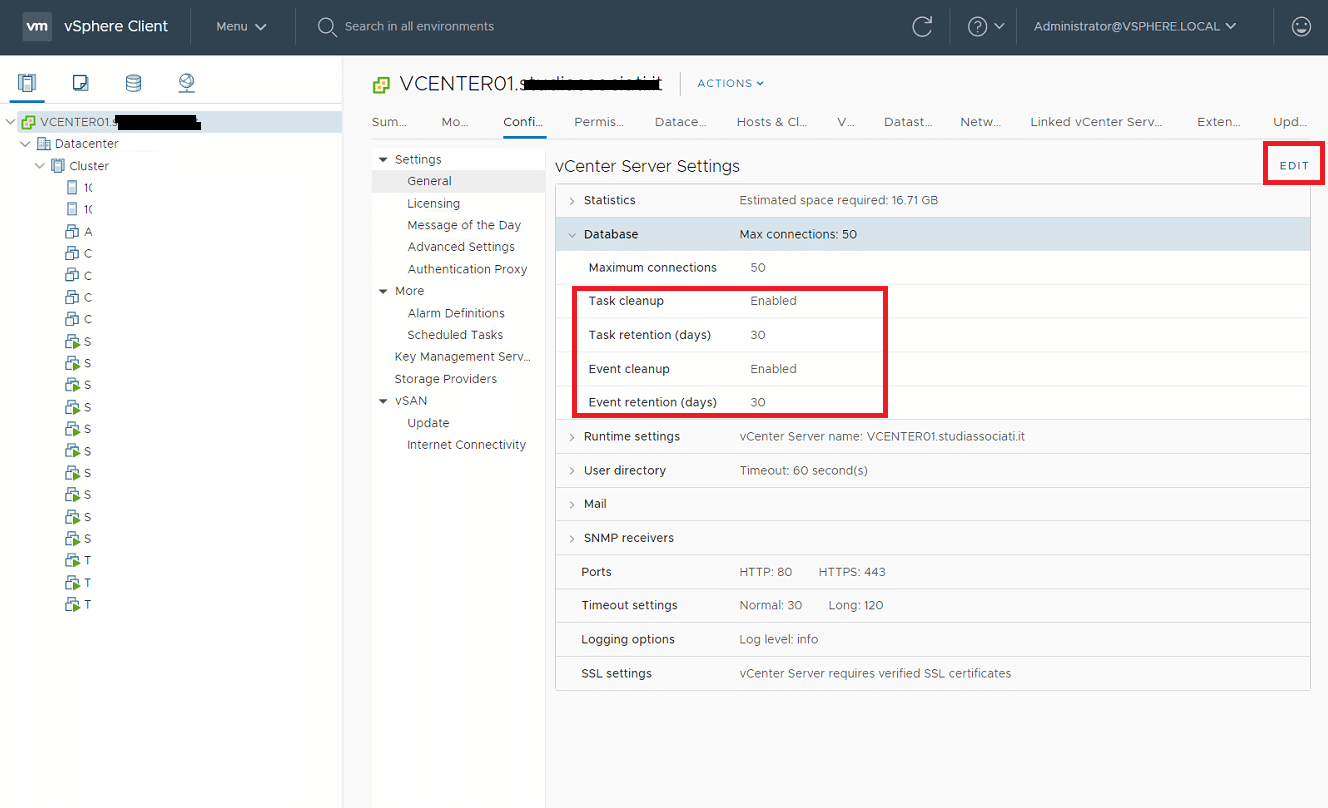Screen dimensions: 1328x808
Task: Refresh the vSphere Client view
Action: pos(922,27)
